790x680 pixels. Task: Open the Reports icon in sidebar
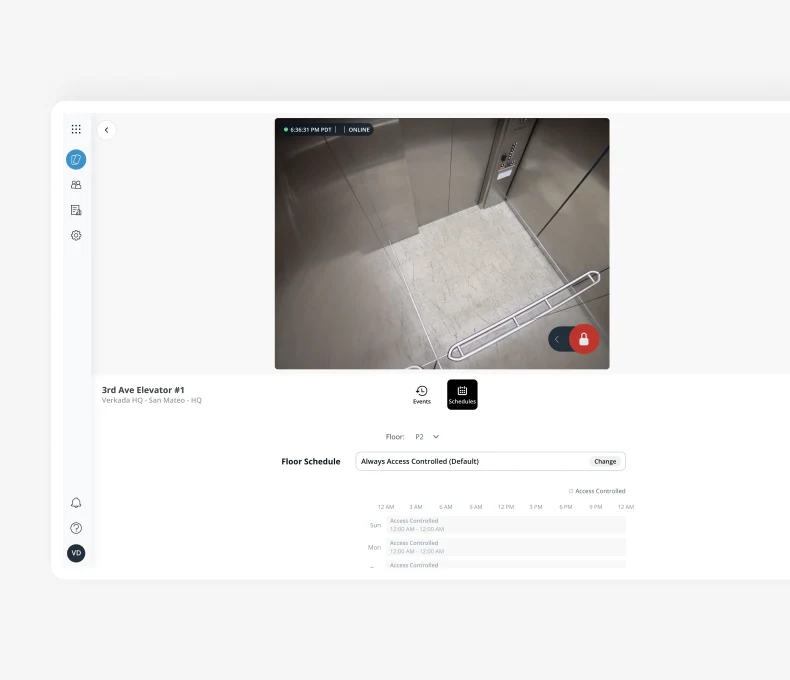click(x=76, y=210)
